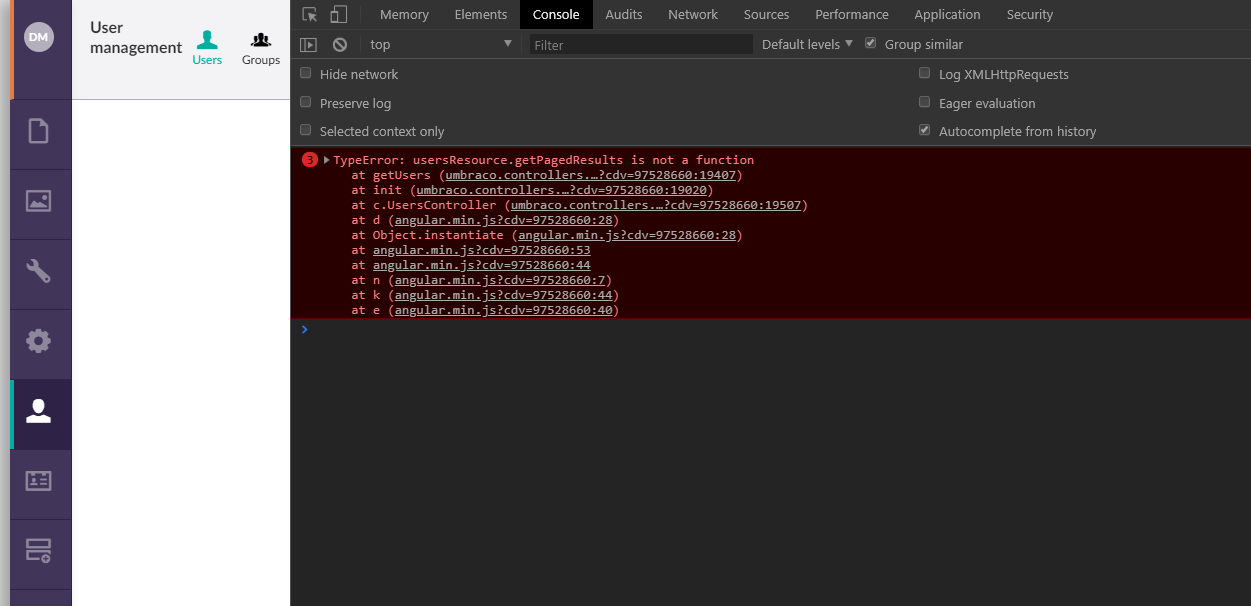Image resolution: width=1251 pixels, height=606 pixels.
Task: Expand the TypeError message triangle
Action: [x=327, y=160]
